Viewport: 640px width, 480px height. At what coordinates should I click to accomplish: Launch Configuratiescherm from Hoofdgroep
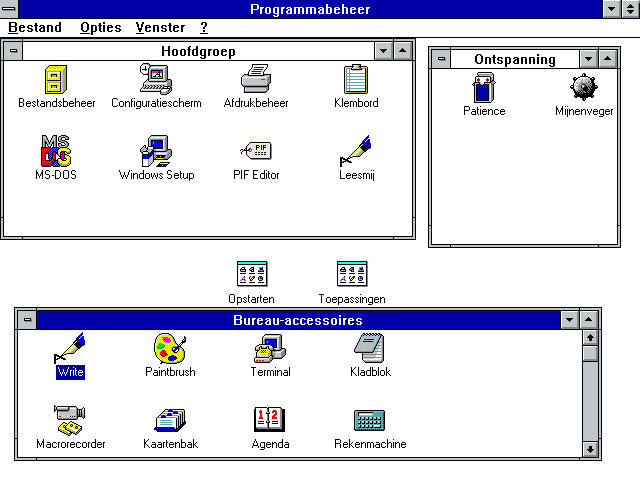(x=156, y=79)
